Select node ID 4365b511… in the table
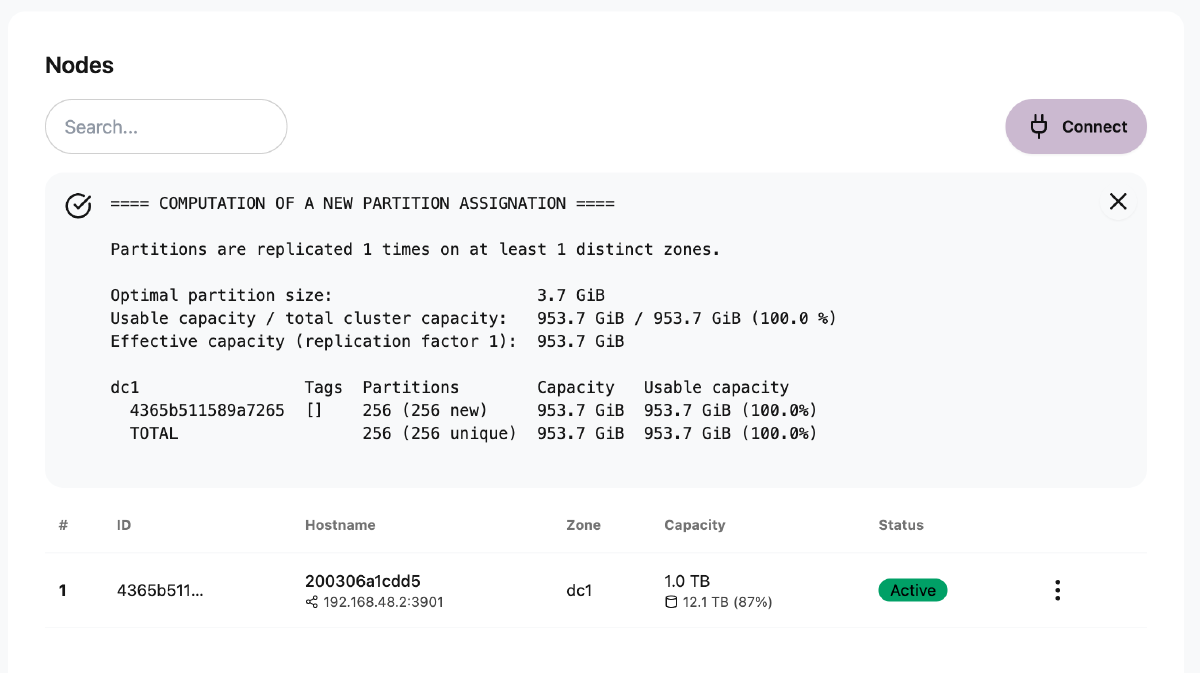The height and width of the screenshot is (673, 1200). [x=160, y=591]
